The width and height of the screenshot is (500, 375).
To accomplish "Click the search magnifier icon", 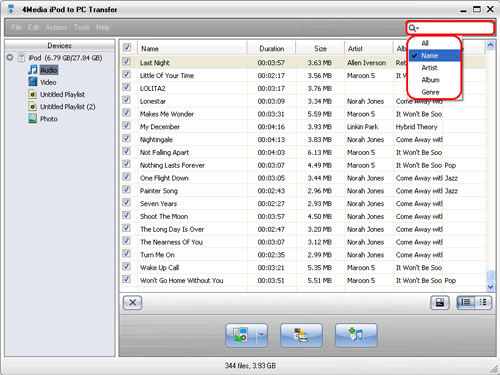I will tap(413, 28).
